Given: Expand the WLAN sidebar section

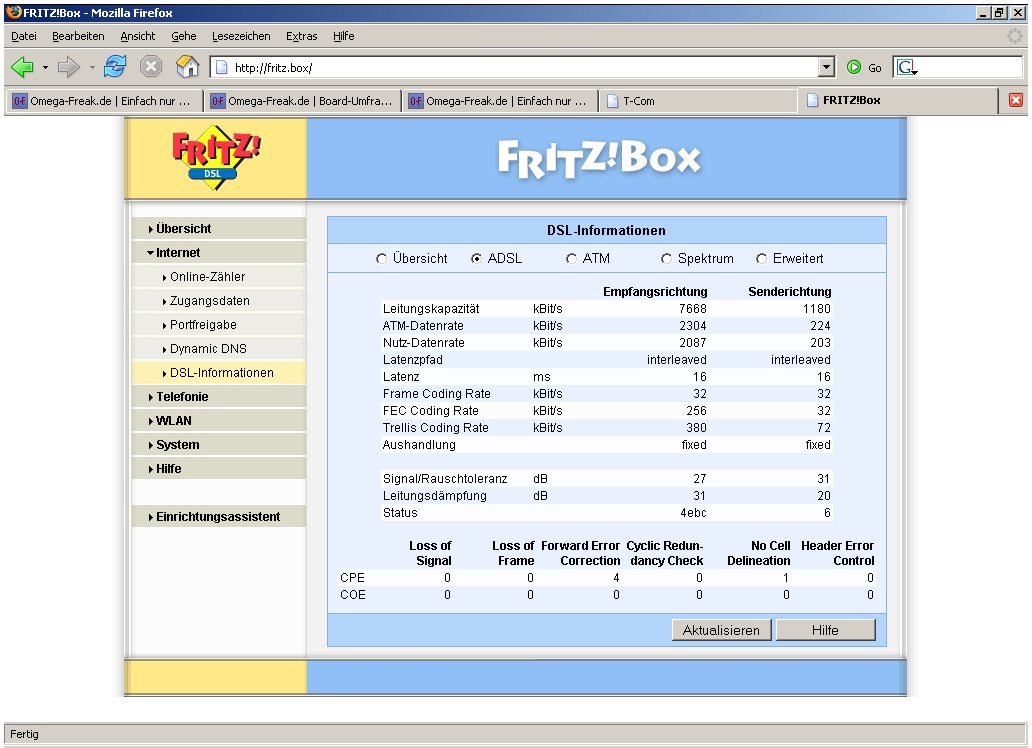Looking at the screenshot, I should pos(219,421).
